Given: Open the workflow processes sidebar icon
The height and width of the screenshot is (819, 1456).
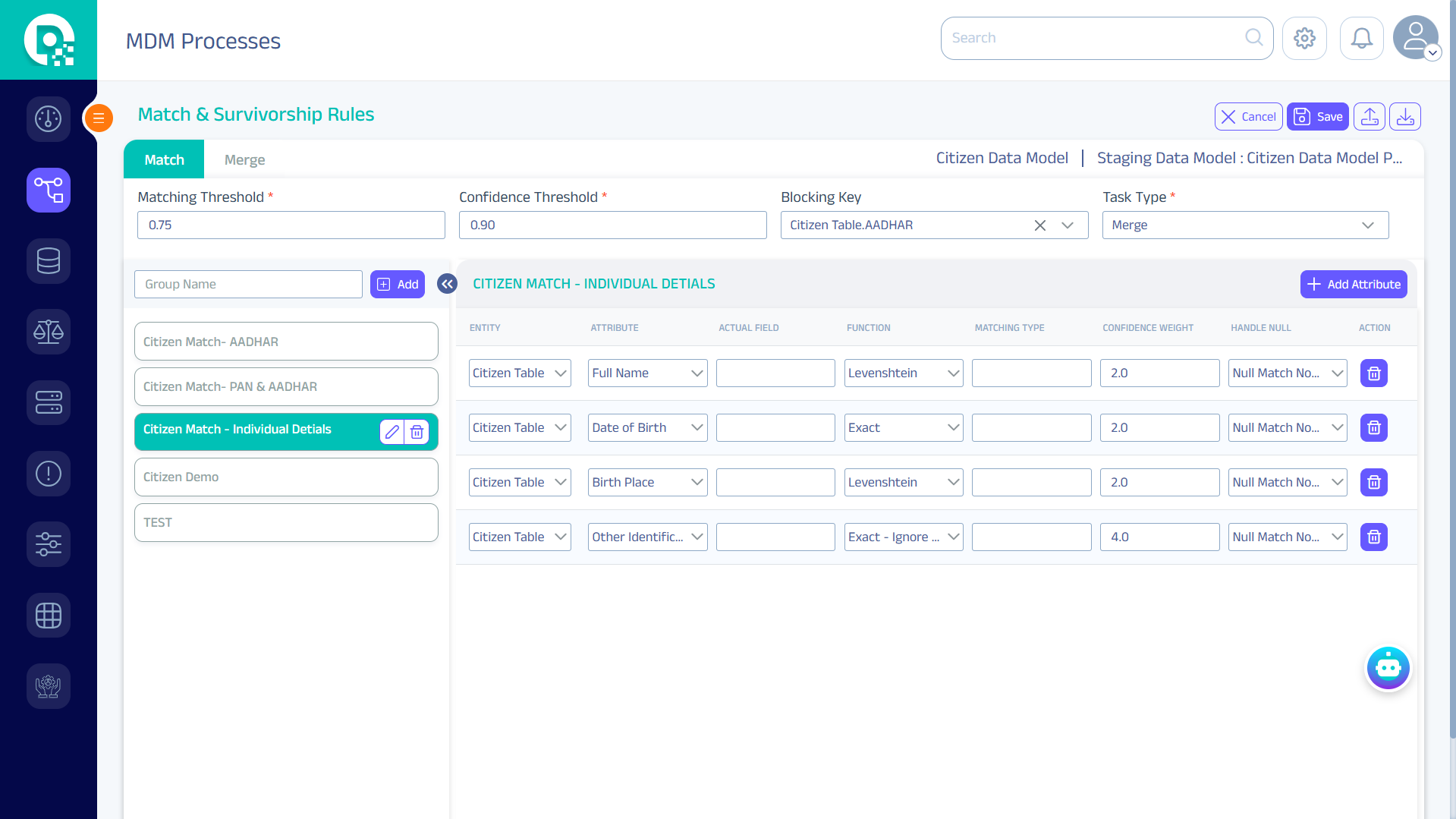Looking at the screenshot, I should [49, 190].
